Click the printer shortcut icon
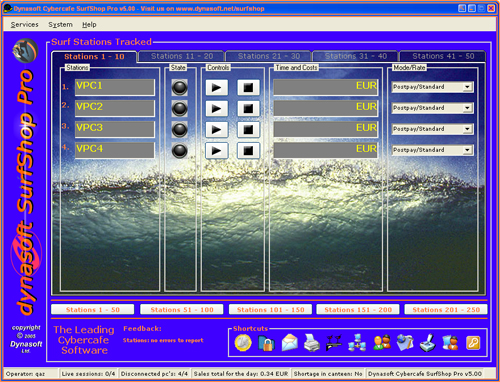Image resolution: width=500 pixels, height=382 pixels. click(x=312, y=343)
